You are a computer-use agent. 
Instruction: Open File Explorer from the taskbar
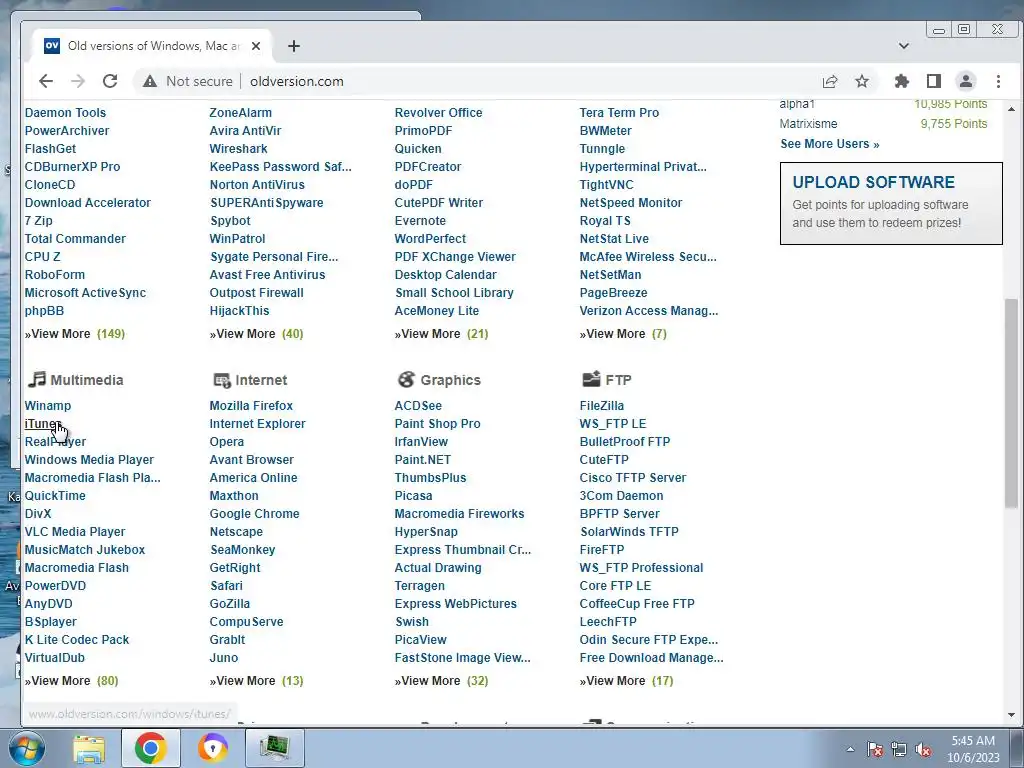click(x=89, y=748)
